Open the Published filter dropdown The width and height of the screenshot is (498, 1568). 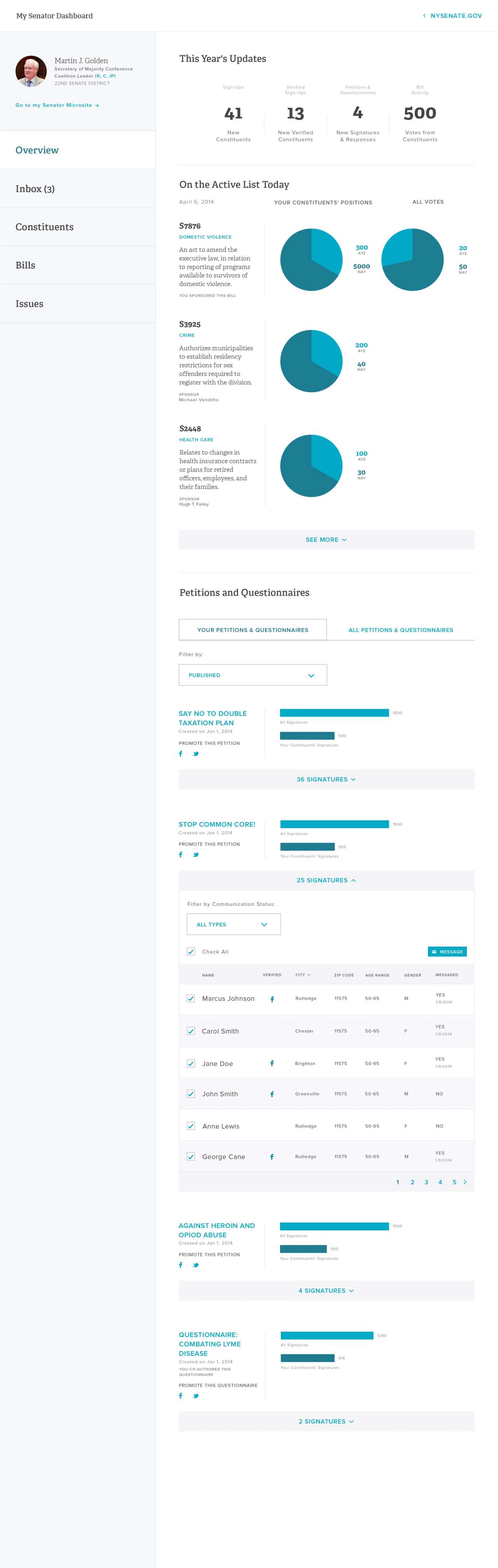click(253, 675)
